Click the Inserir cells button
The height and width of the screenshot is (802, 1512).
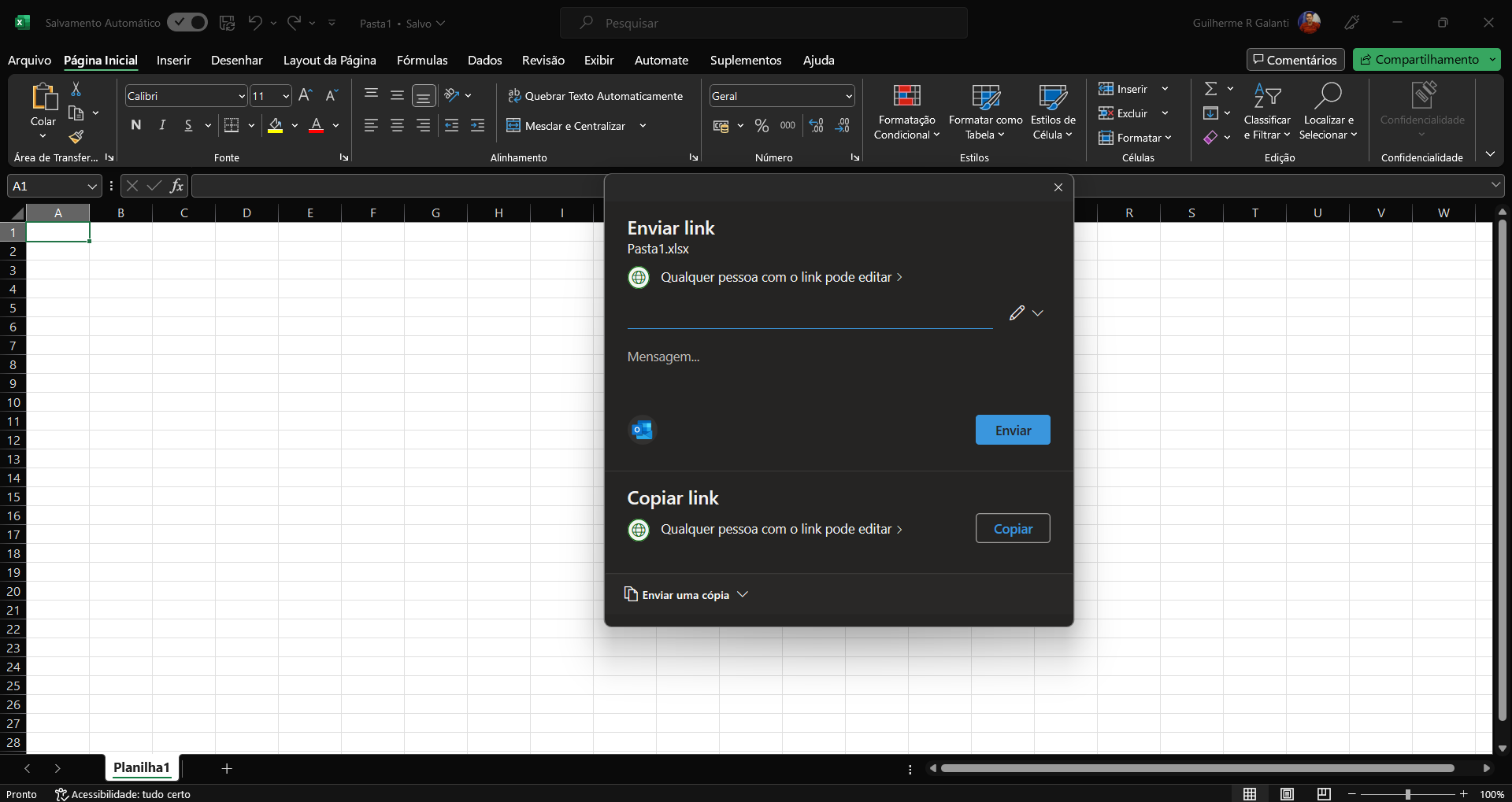[x=1124, y=89]
